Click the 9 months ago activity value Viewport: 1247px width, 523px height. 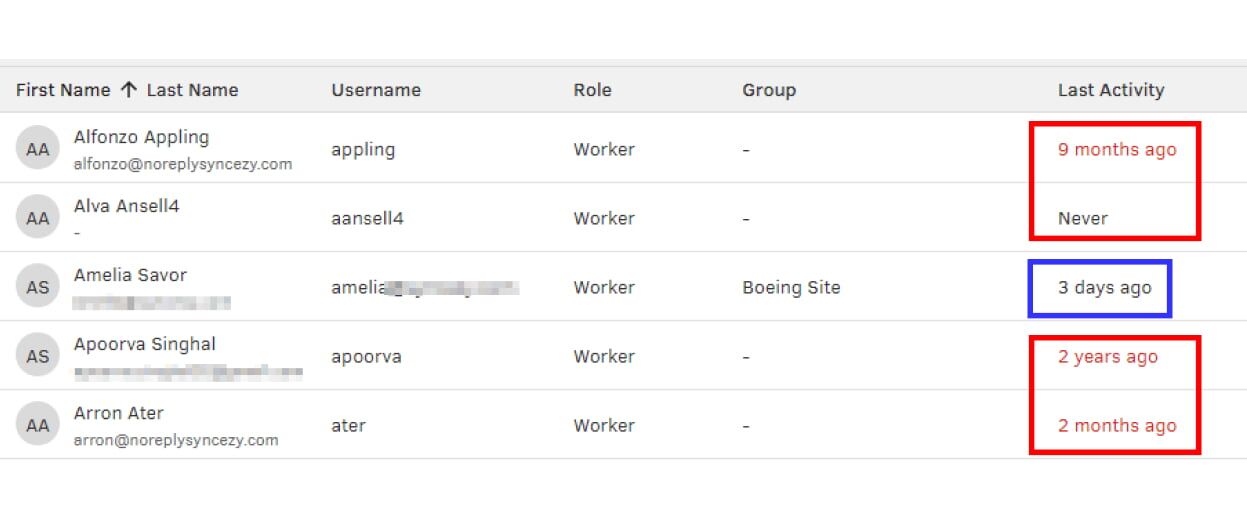[x=1117, y=150]
